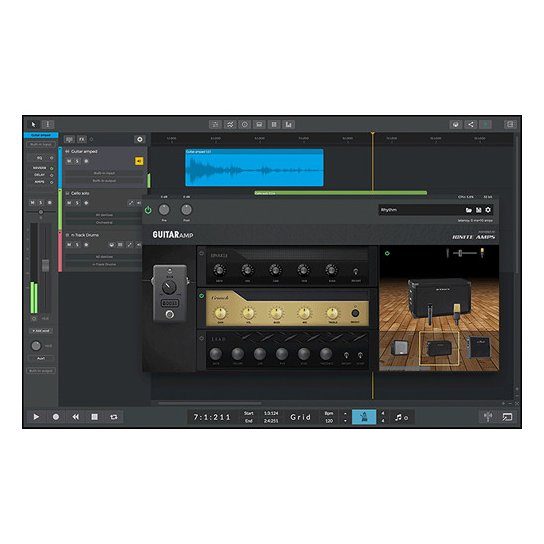The width and height of the screenshot is (544, 544).
Task: Open the automation envelopes icon in top toolbar
Action: 230,125
